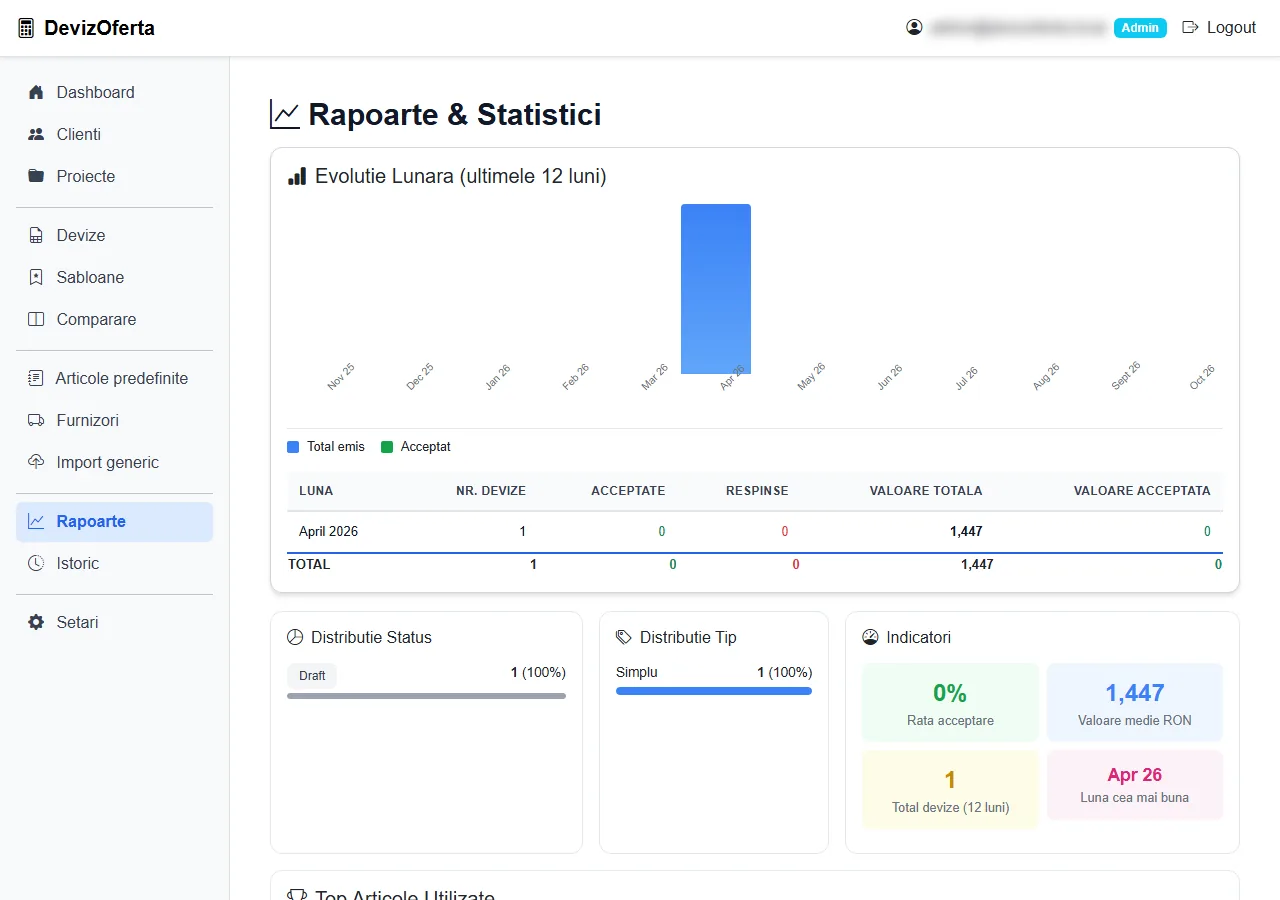Open Setari from the sidebar

click(x=114, y=622)
